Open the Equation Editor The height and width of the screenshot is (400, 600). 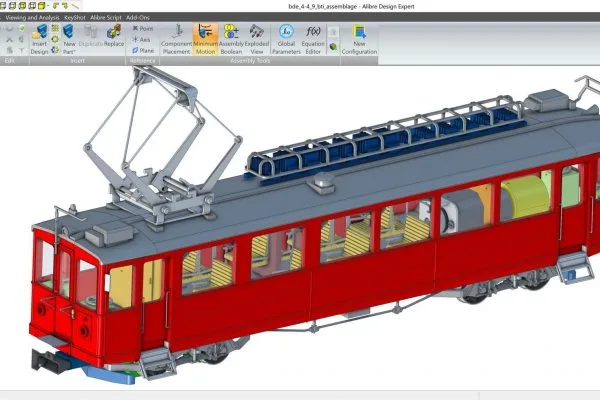(x=313, y=39)
